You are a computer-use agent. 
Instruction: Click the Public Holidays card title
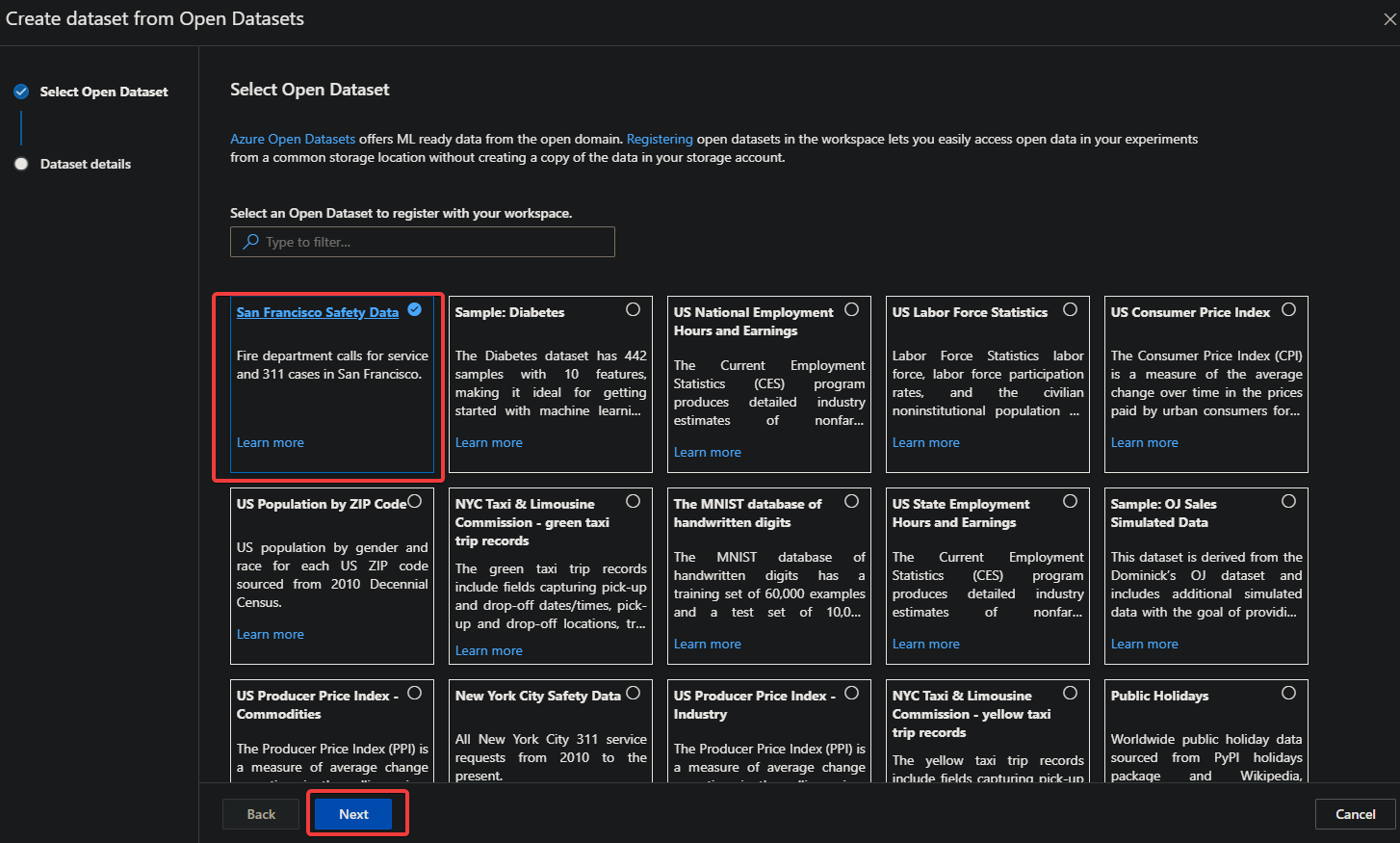(1159, 696)
